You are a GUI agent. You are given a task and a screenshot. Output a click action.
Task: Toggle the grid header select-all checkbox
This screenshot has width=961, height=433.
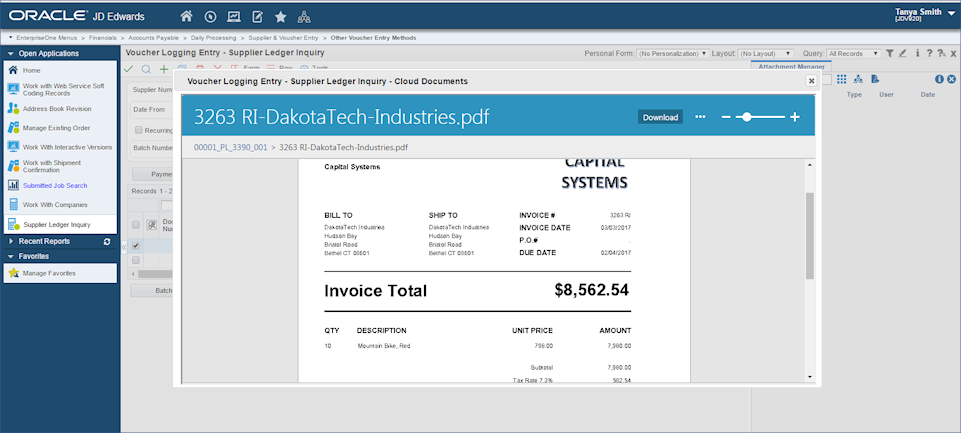click(x=136, y=225)
